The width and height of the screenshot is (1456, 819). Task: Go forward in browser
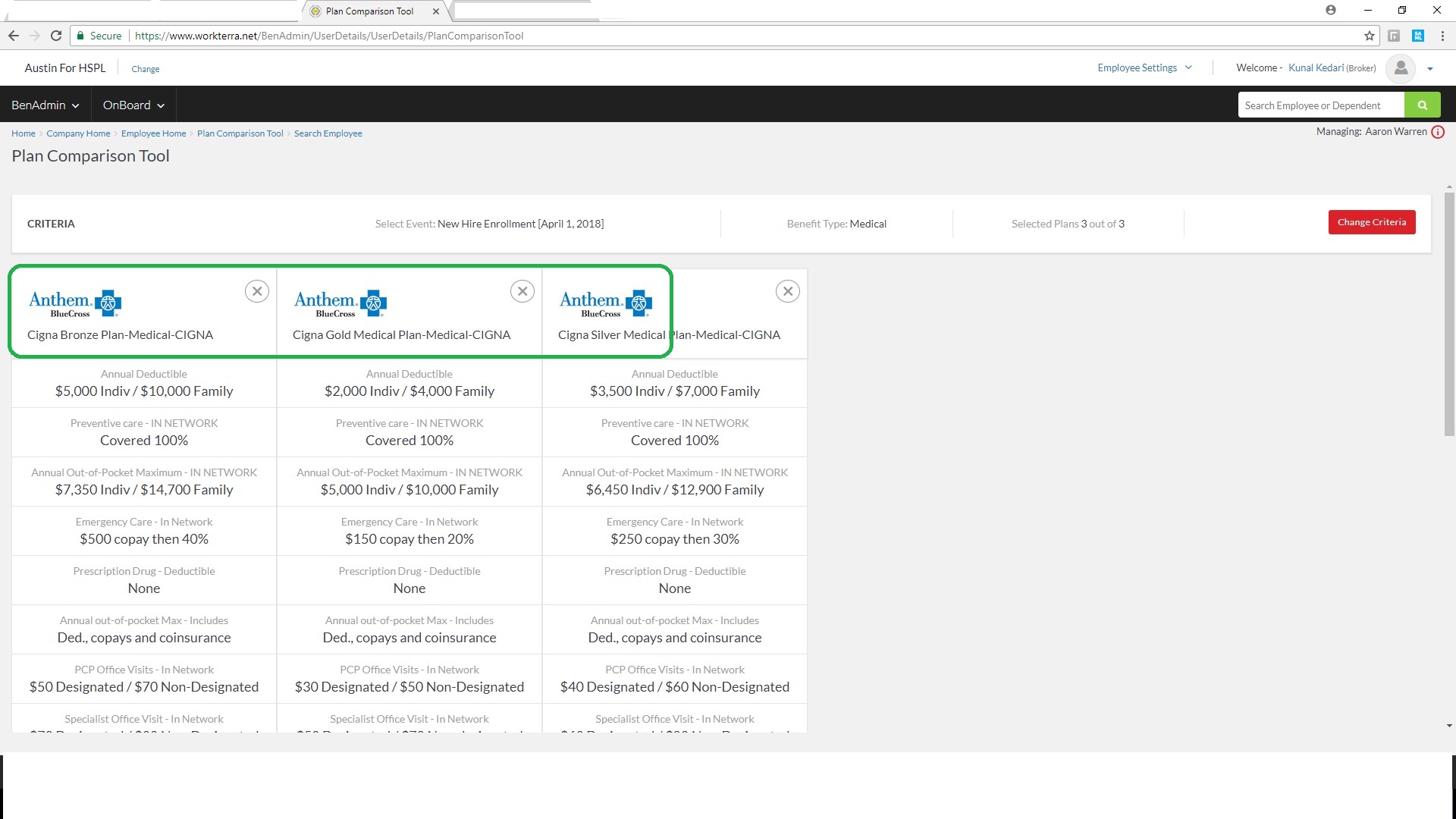click(x=35, y=36)
